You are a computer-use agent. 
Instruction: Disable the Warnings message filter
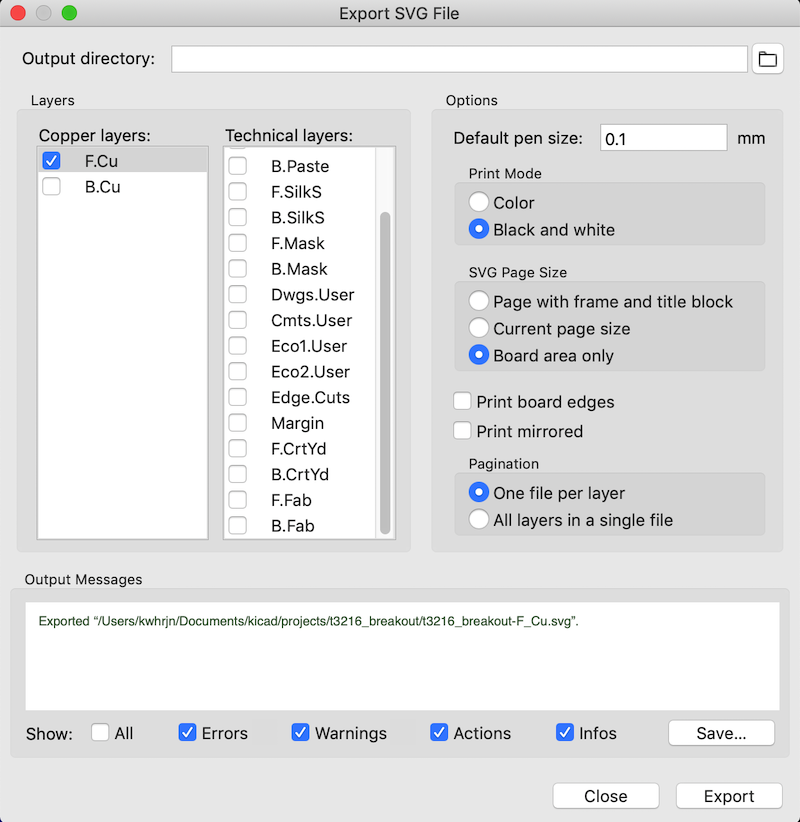click(x=300, y=732)
